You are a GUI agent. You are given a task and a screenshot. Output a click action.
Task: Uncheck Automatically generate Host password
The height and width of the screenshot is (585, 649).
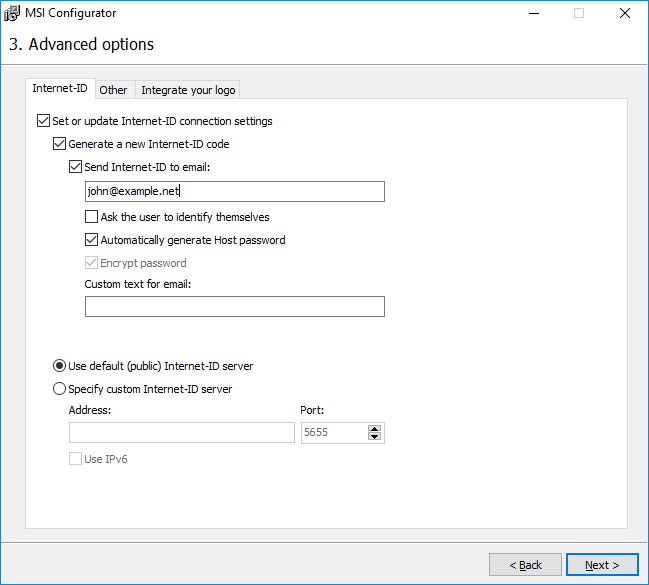click(x=92, y=240)
